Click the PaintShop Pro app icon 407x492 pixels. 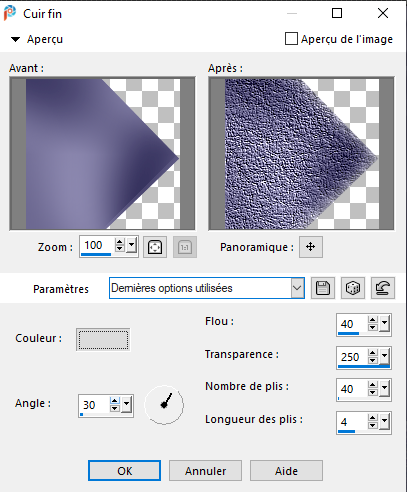(10, 13)
